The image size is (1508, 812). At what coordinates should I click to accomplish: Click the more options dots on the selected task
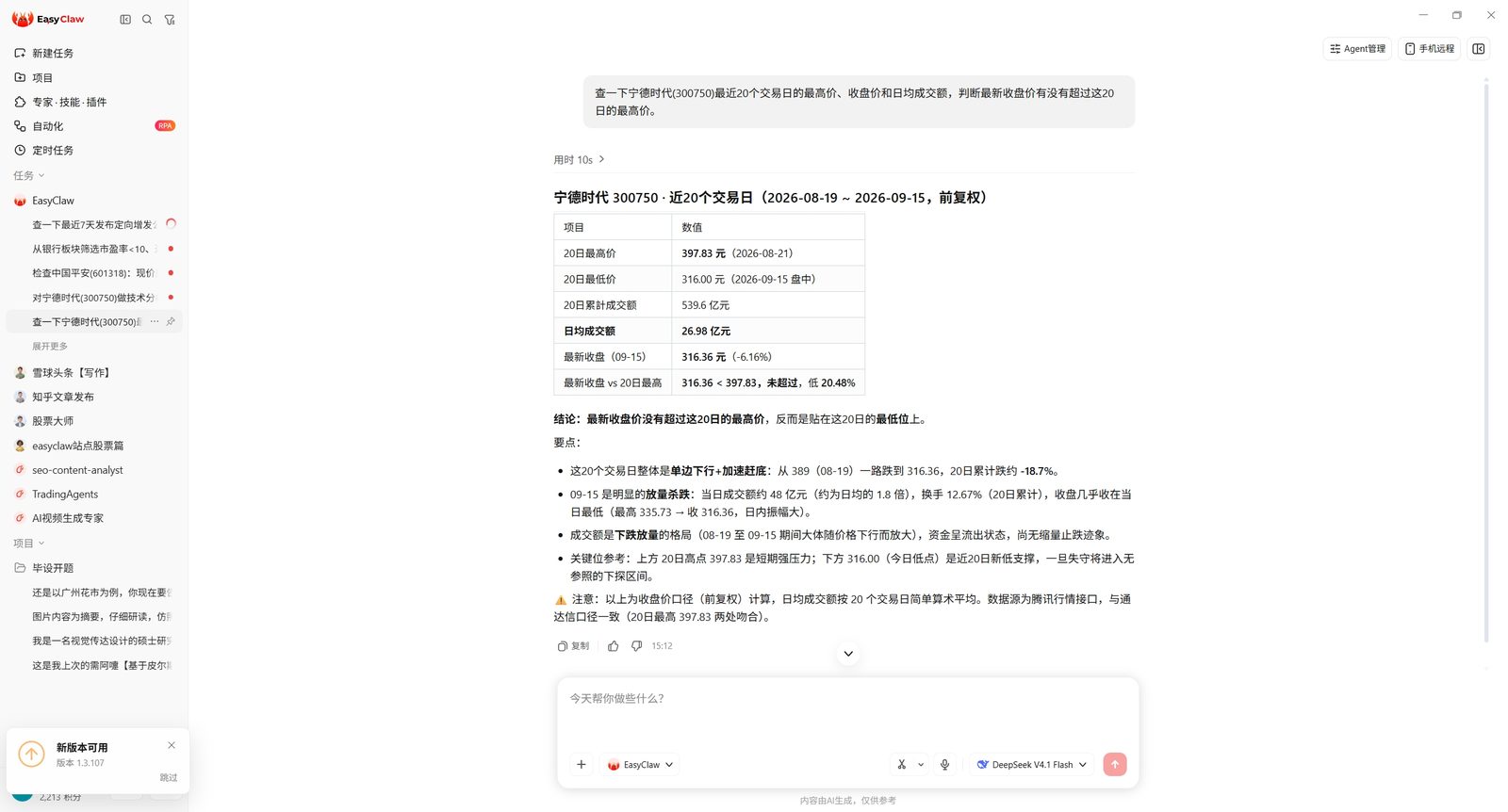click(155, 321)
